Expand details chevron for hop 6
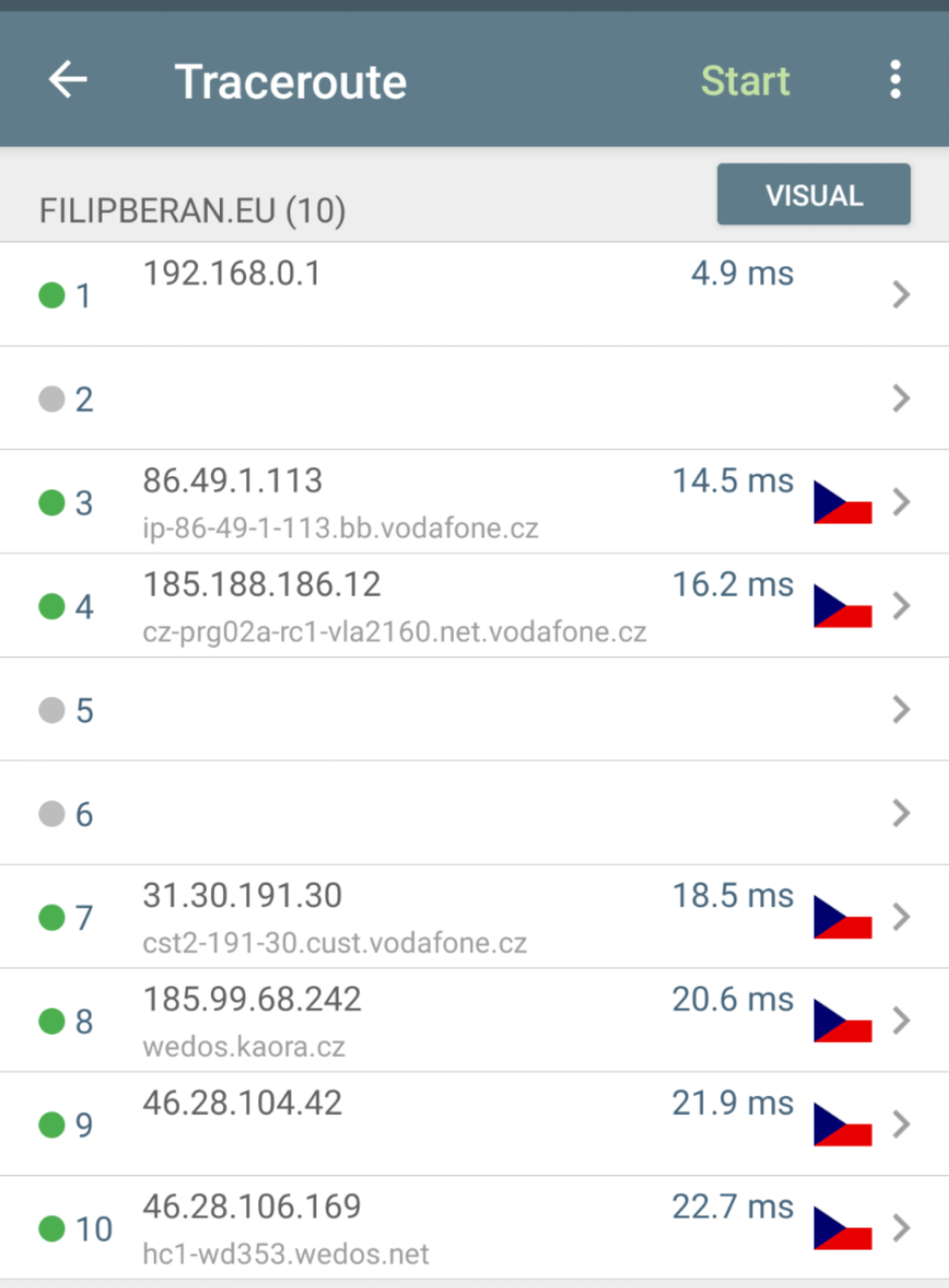Screen dimensions: 949x1288 [901, 813]
